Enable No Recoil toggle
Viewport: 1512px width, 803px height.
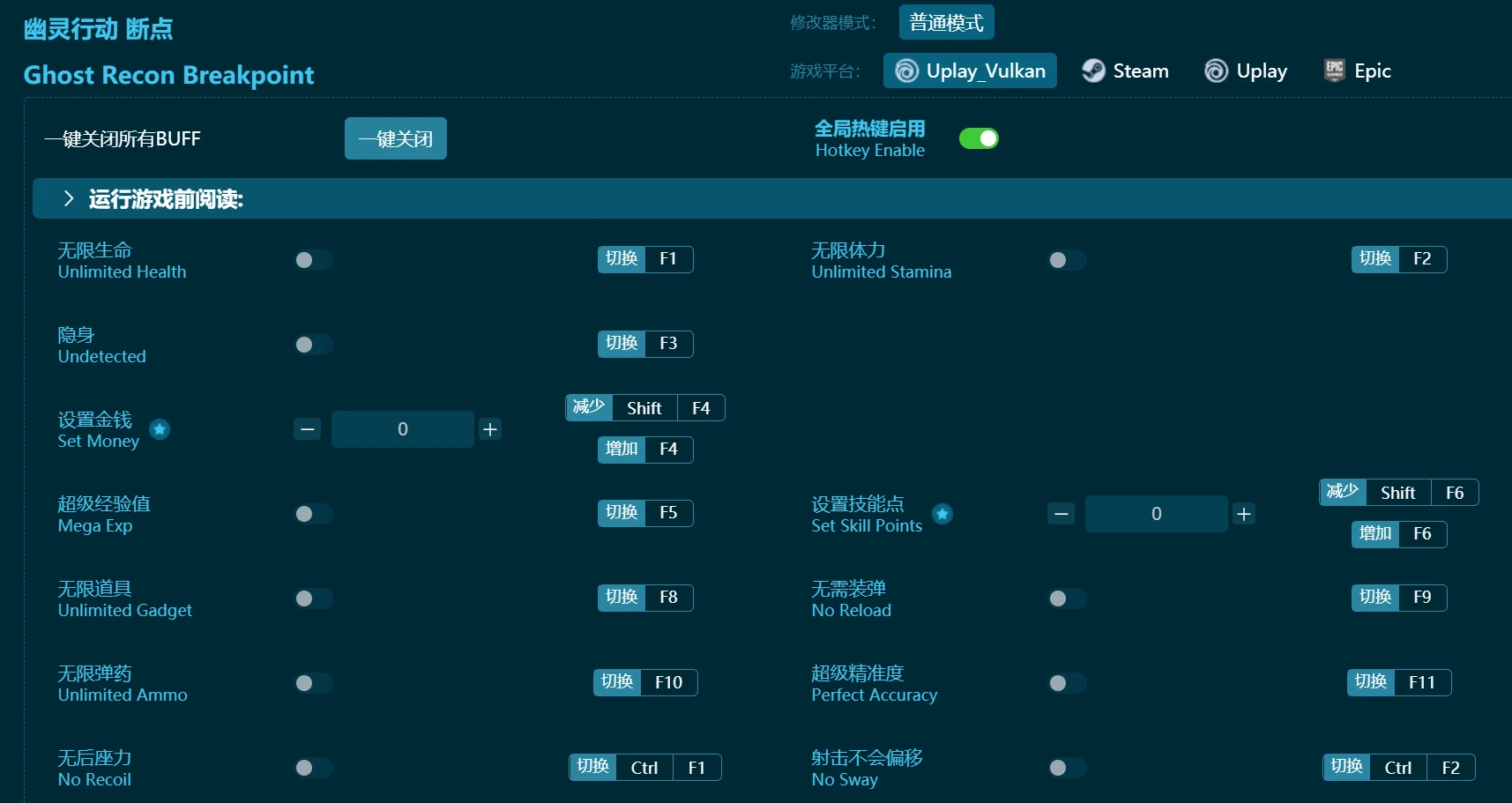pos(313,768)
